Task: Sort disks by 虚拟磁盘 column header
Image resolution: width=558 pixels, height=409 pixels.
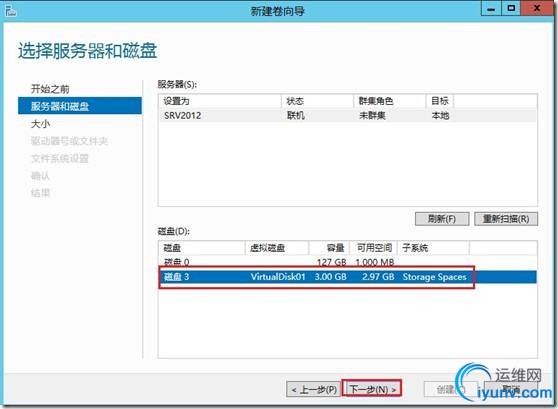Action: (277, 248)
